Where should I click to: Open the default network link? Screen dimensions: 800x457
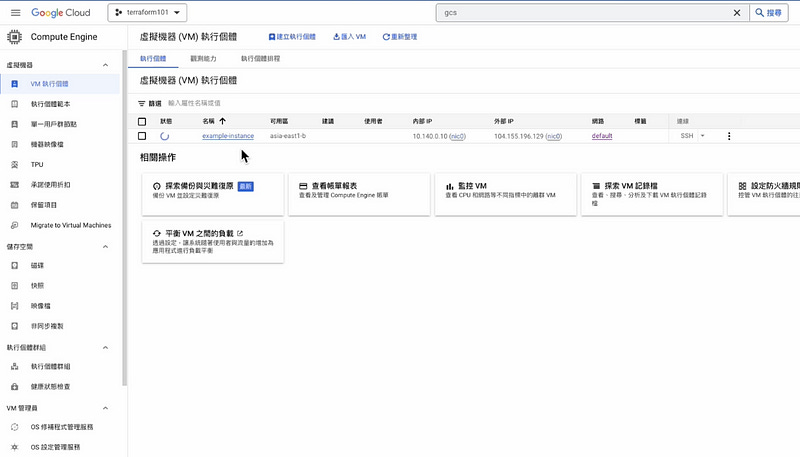point(602,136)
